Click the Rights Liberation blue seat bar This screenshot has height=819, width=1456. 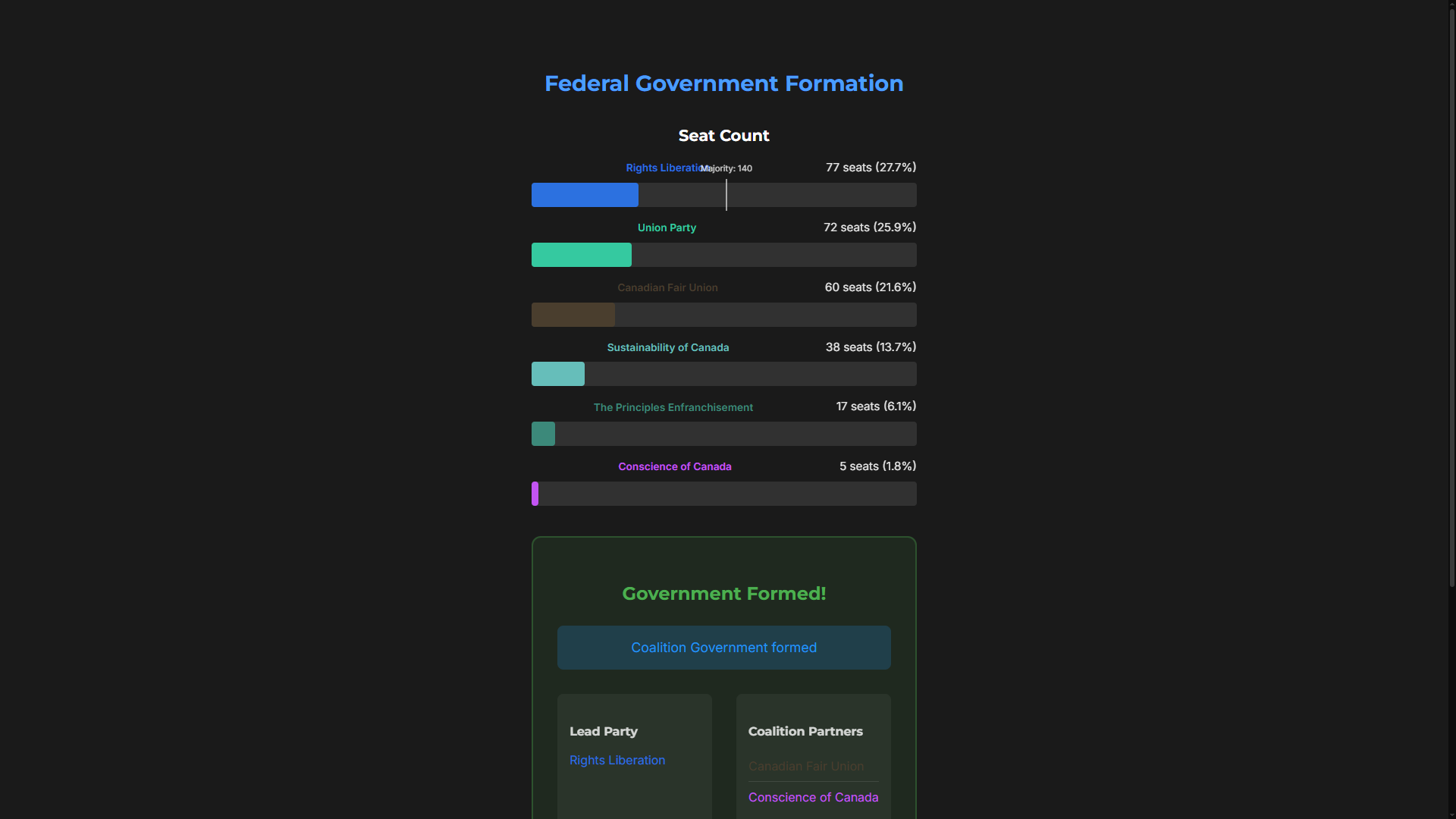pyautogui.click(x=585, y=195)
